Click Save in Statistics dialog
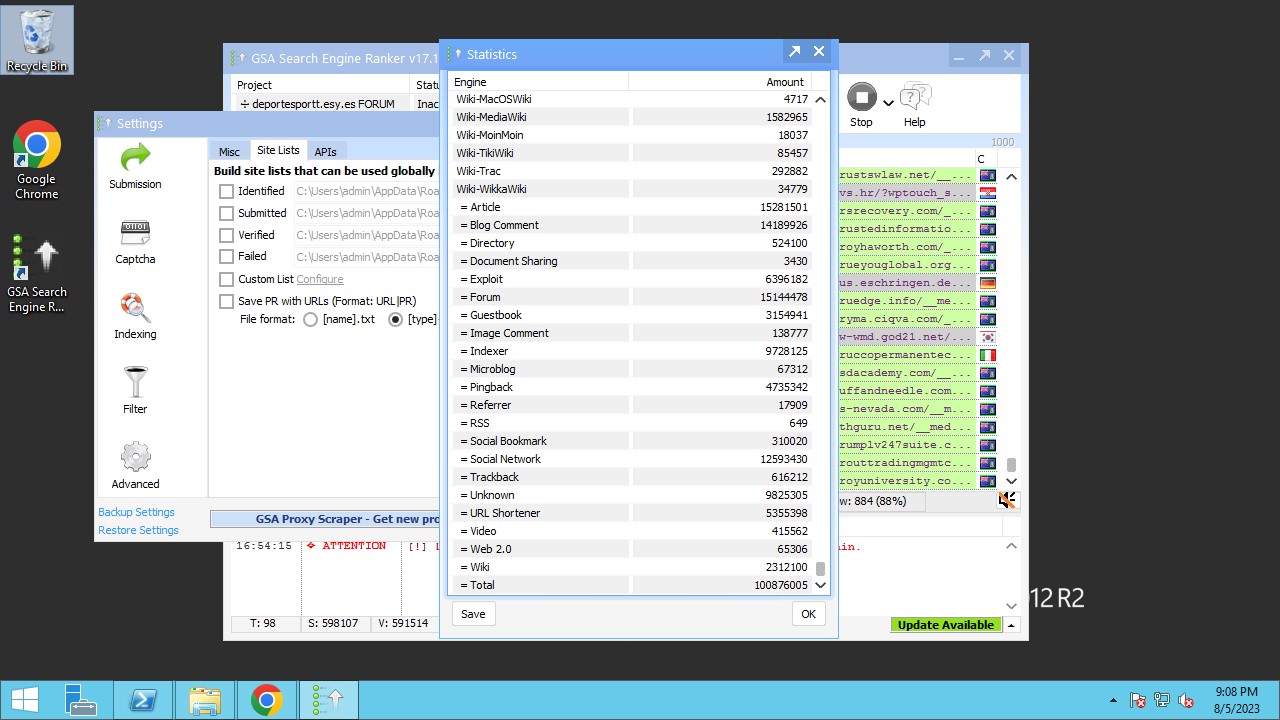Image resolution: width=1280 pixels, height=720 pixels. click(473, 614)
